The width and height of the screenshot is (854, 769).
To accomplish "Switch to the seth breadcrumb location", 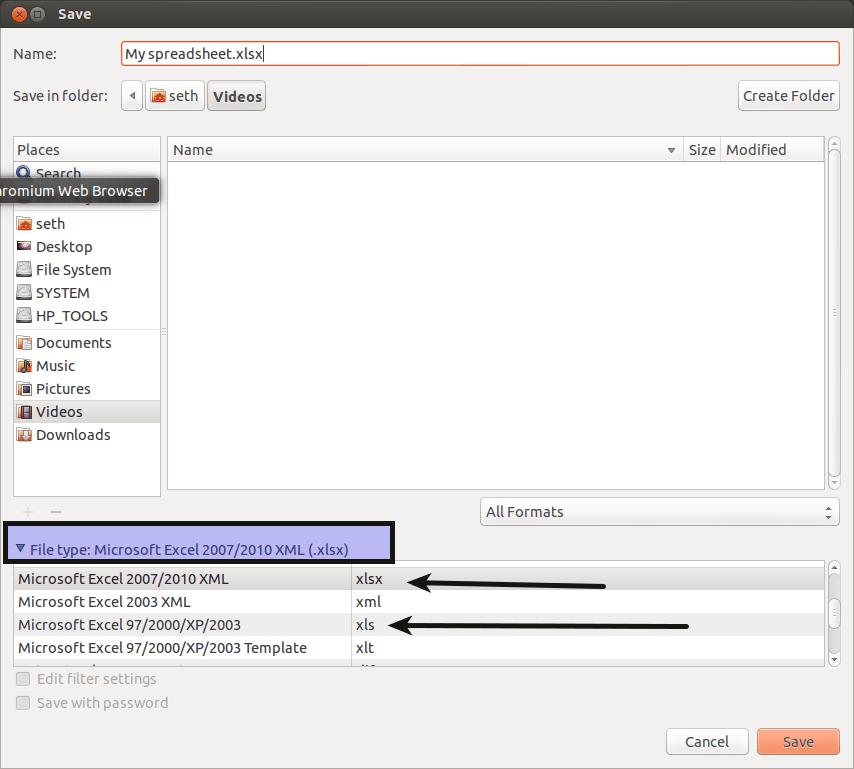I will click(x=174, y=95).
